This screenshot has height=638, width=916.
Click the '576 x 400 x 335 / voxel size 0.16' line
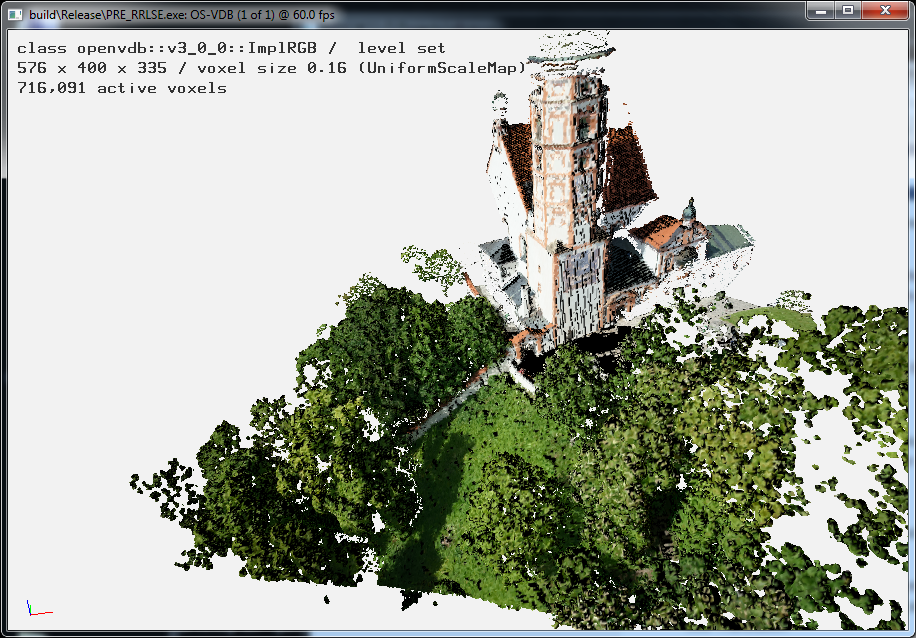click(272, 68)
